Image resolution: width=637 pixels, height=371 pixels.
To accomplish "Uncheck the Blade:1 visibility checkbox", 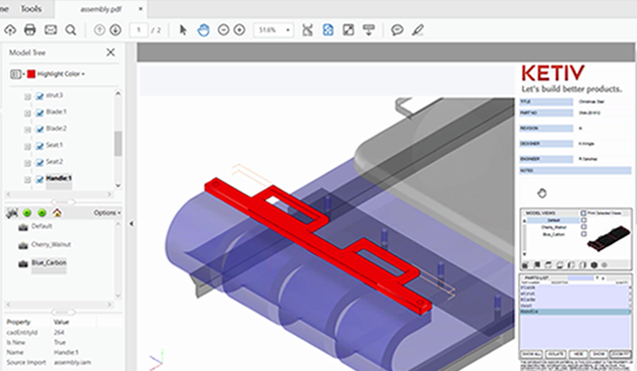I will [39, 113].
